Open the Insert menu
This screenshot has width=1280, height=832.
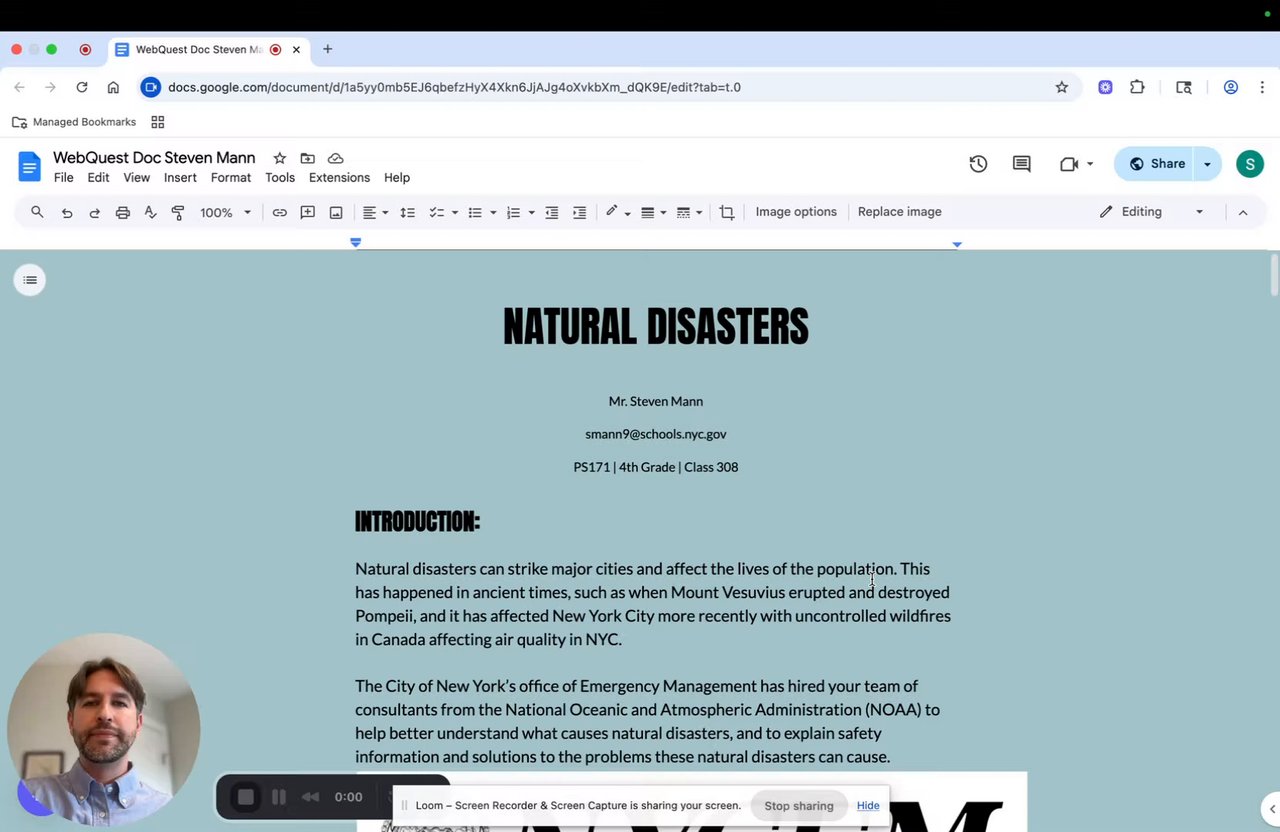coord(180,177)
